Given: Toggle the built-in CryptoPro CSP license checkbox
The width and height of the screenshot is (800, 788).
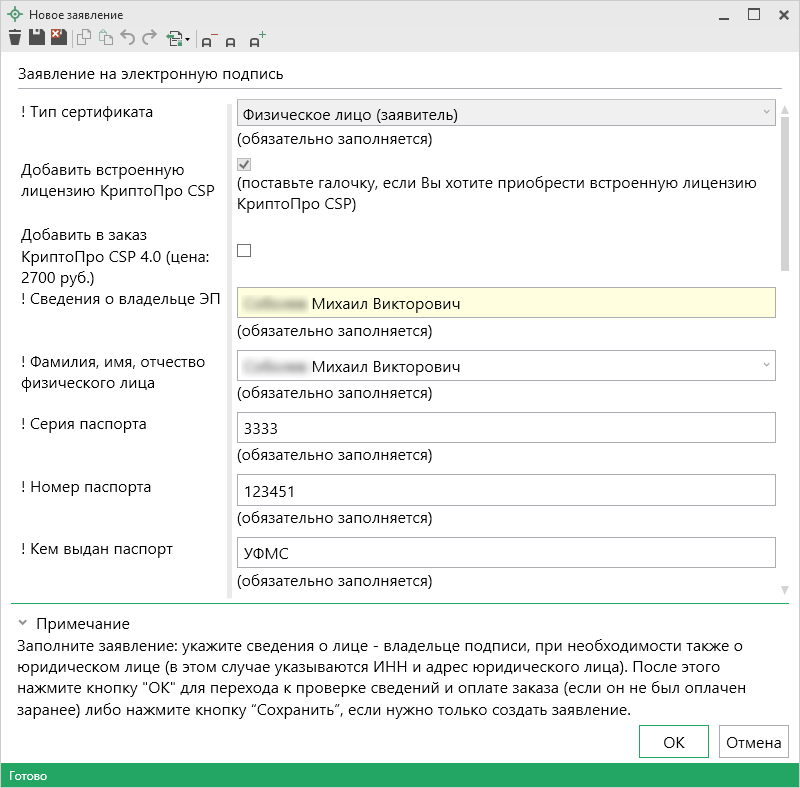Looking at the screenshot, I should [x=244, y=164].
